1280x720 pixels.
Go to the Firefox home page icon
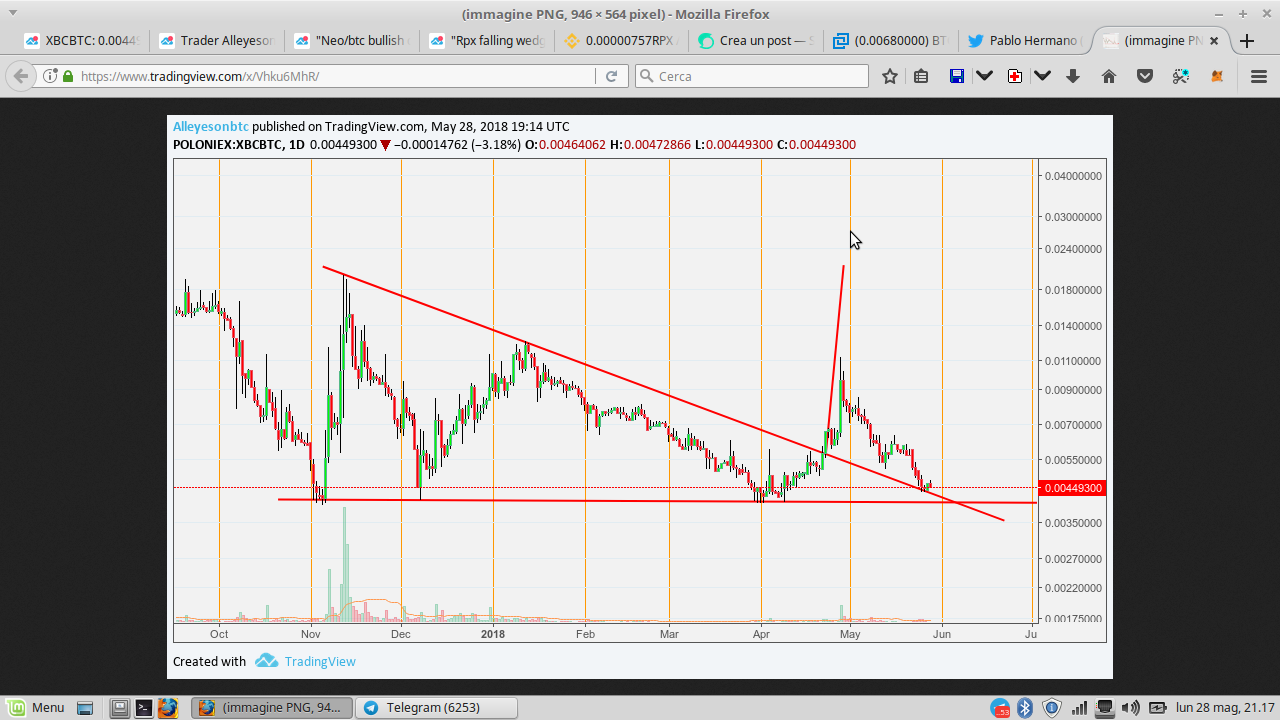pos(1109,76)
